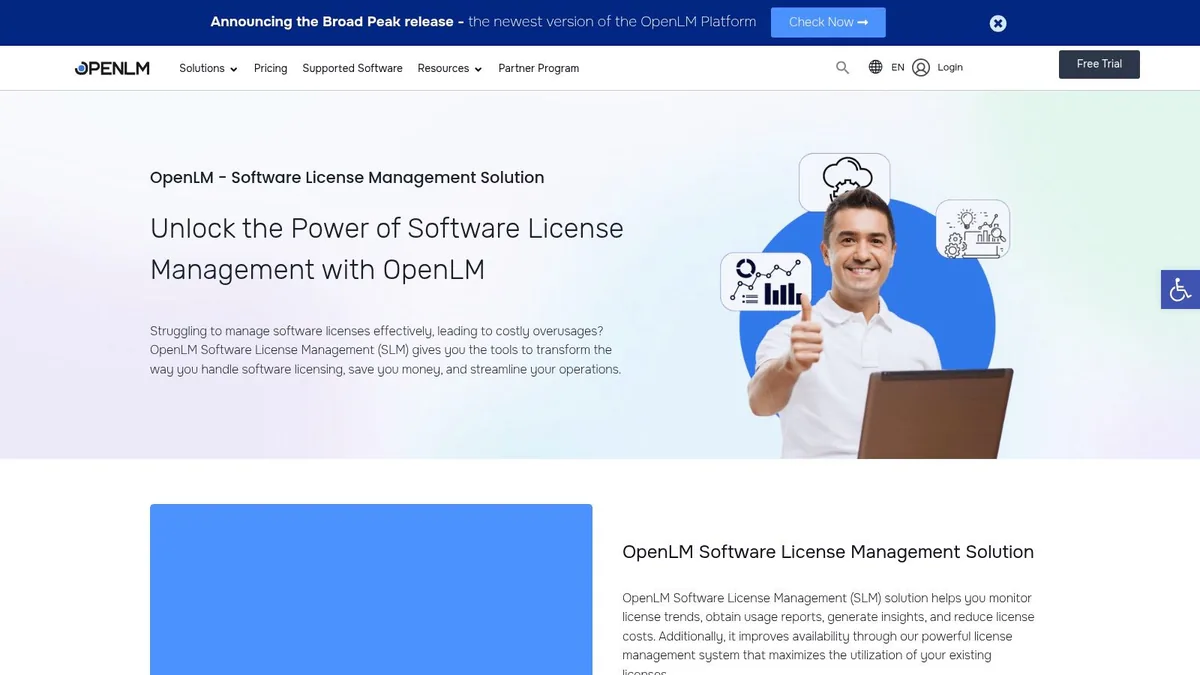Click "OpenLM - Software License Management Solution" subtitle

click(347, 178)
